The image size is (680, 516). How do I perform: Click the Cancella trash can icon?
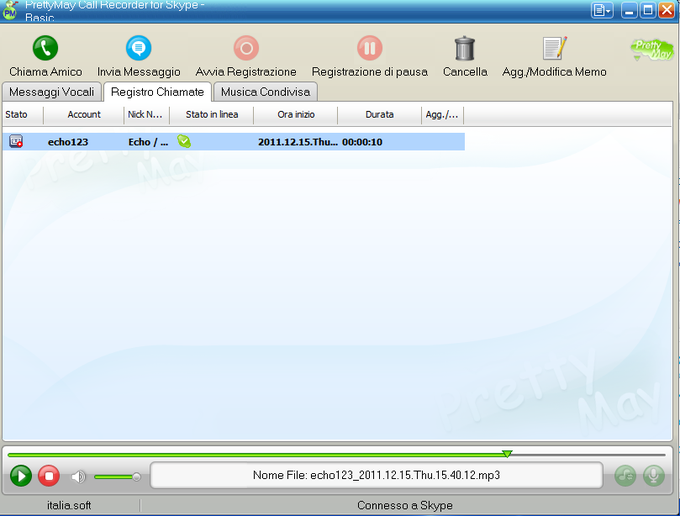click(x=465, y=48)
